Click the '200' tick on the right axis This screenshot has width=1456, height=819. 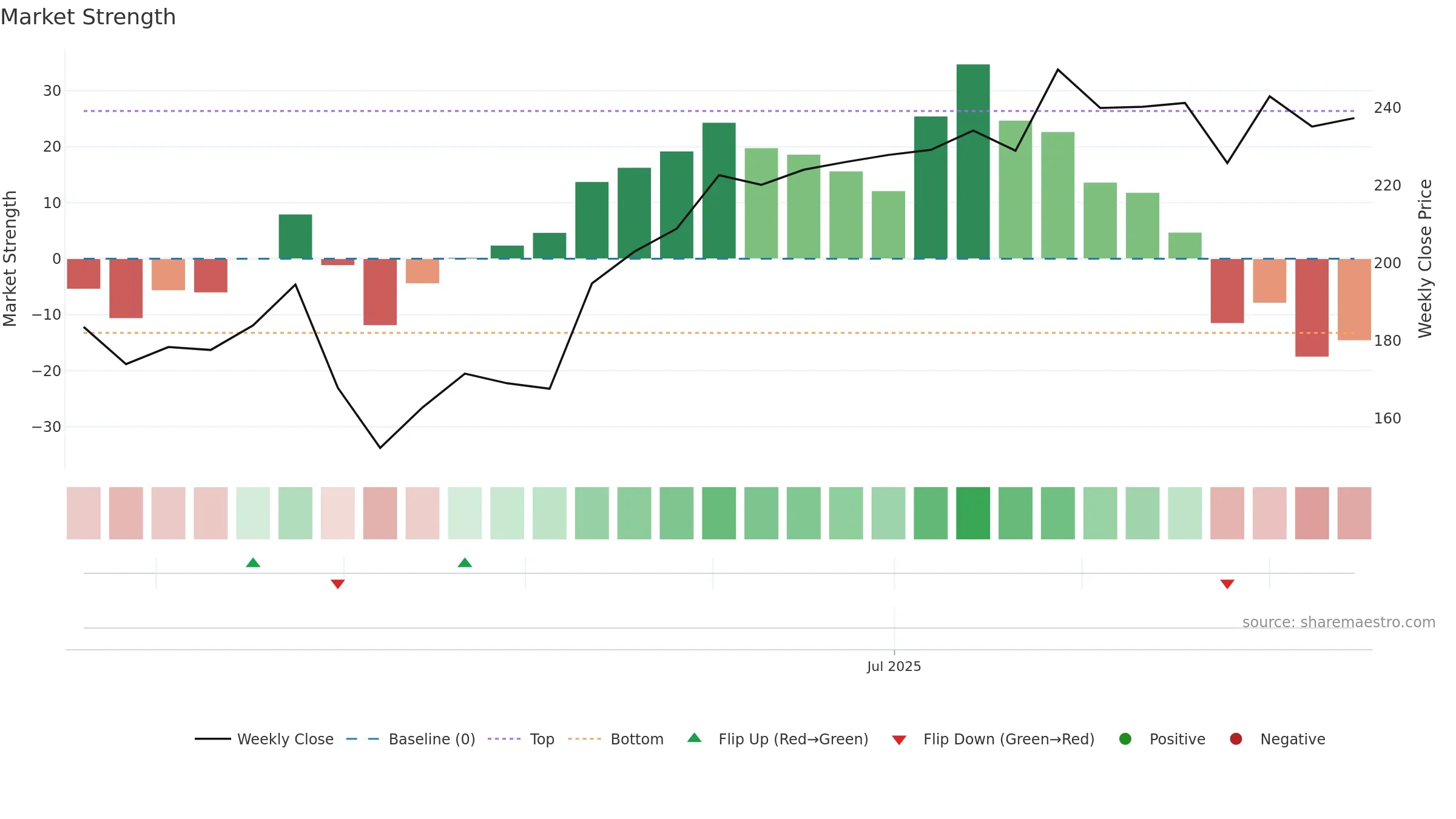click(1387, 263)
